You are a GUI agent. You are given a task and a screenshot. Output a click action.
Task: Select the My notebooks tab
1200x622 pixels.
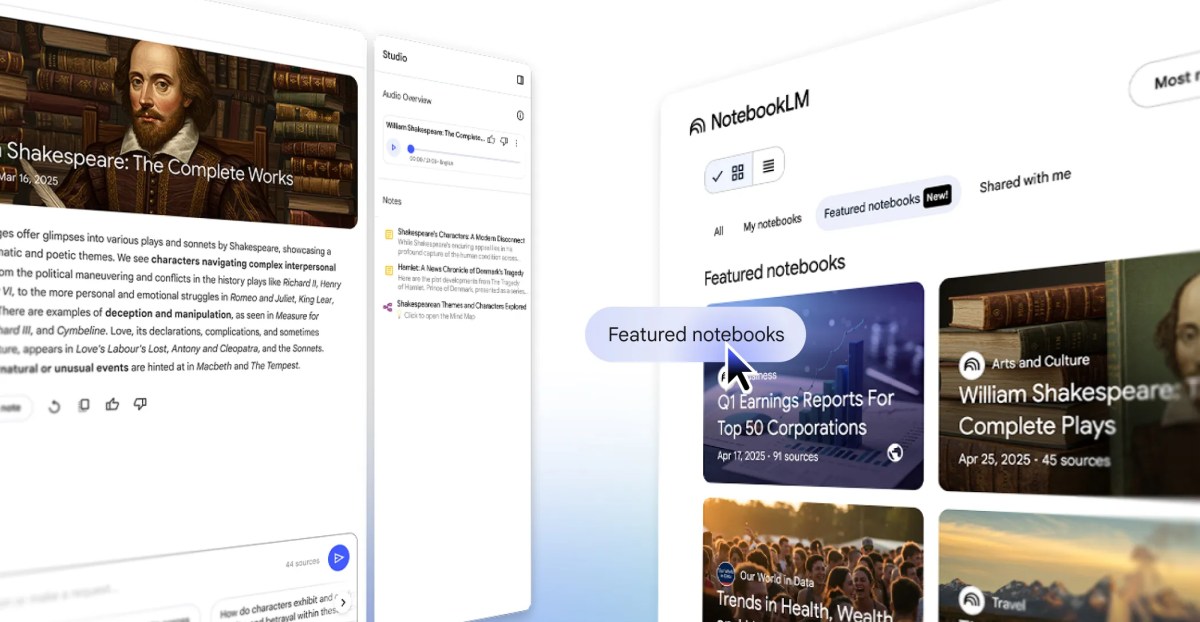[x=772, y=221]
